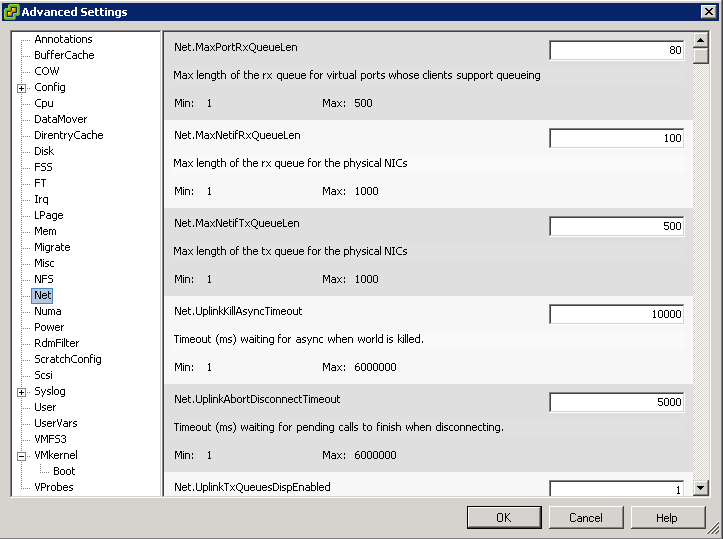The height and width of the screenshot is (539, 723).
Task: Click the Net.MaxPortRxQueueLen value field
Action: coord(616,50)
